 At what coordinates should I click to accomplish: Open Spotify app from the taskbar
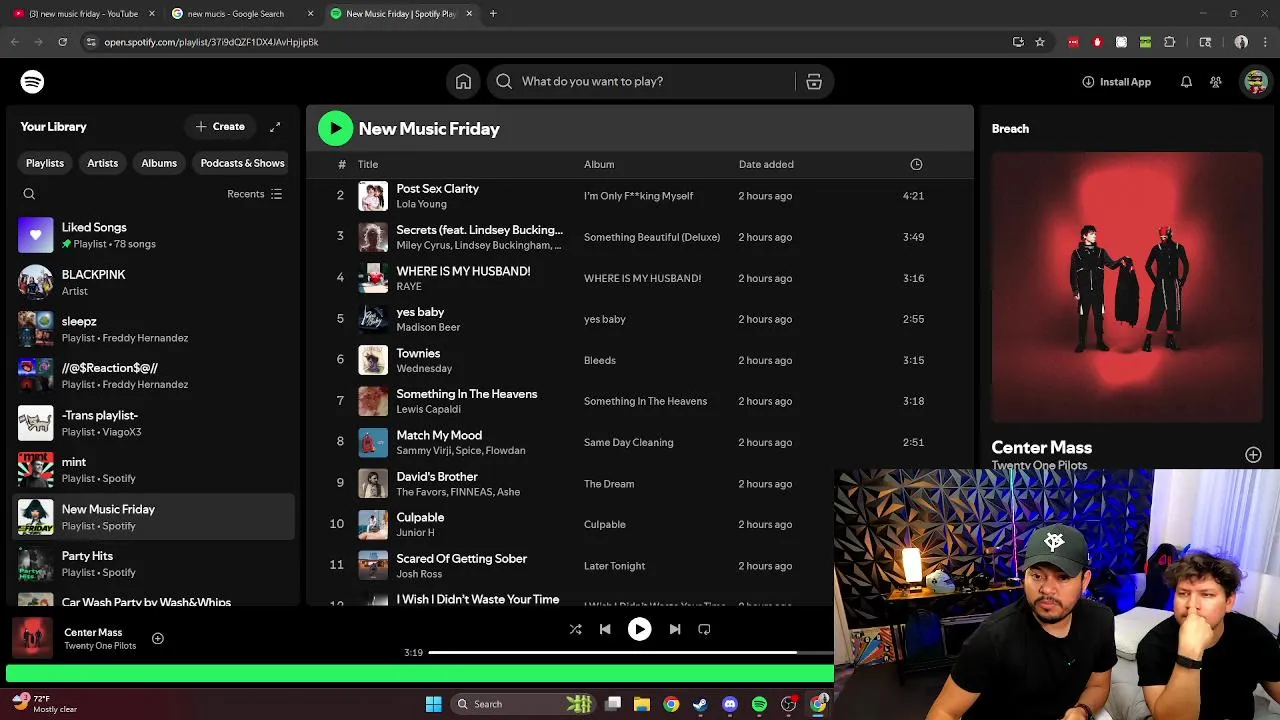click(759, 704)
